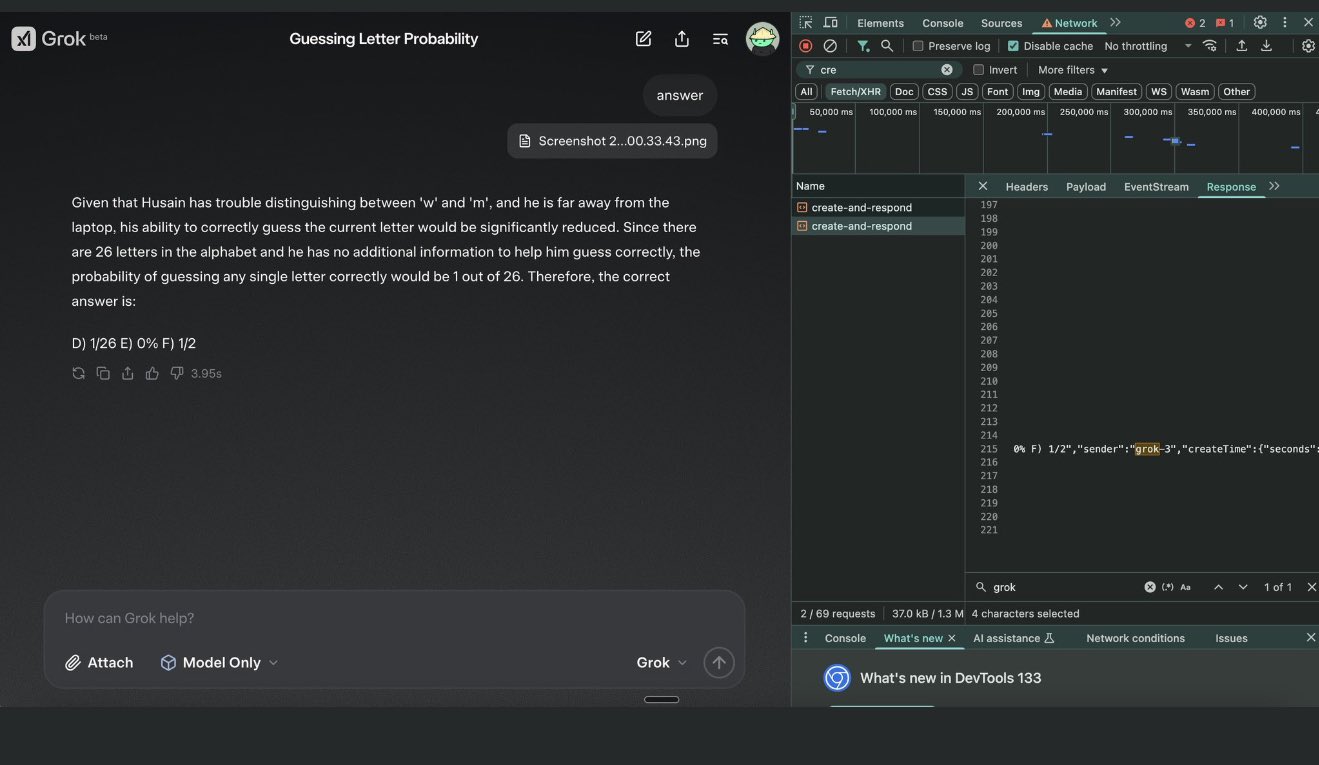Enable the Preserve log checkbox
Viewport: 1319px width, 765px height.
pyautogui.click(x=918, y=46)
